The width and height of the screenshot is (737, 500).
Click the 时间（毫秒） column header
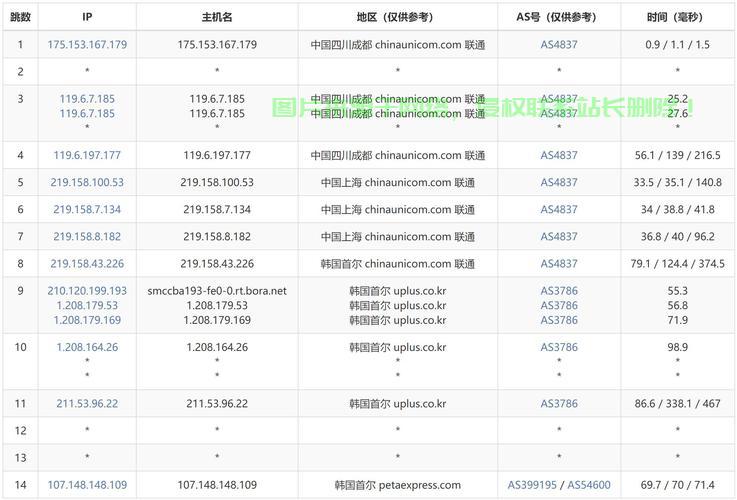pos(677,17)
